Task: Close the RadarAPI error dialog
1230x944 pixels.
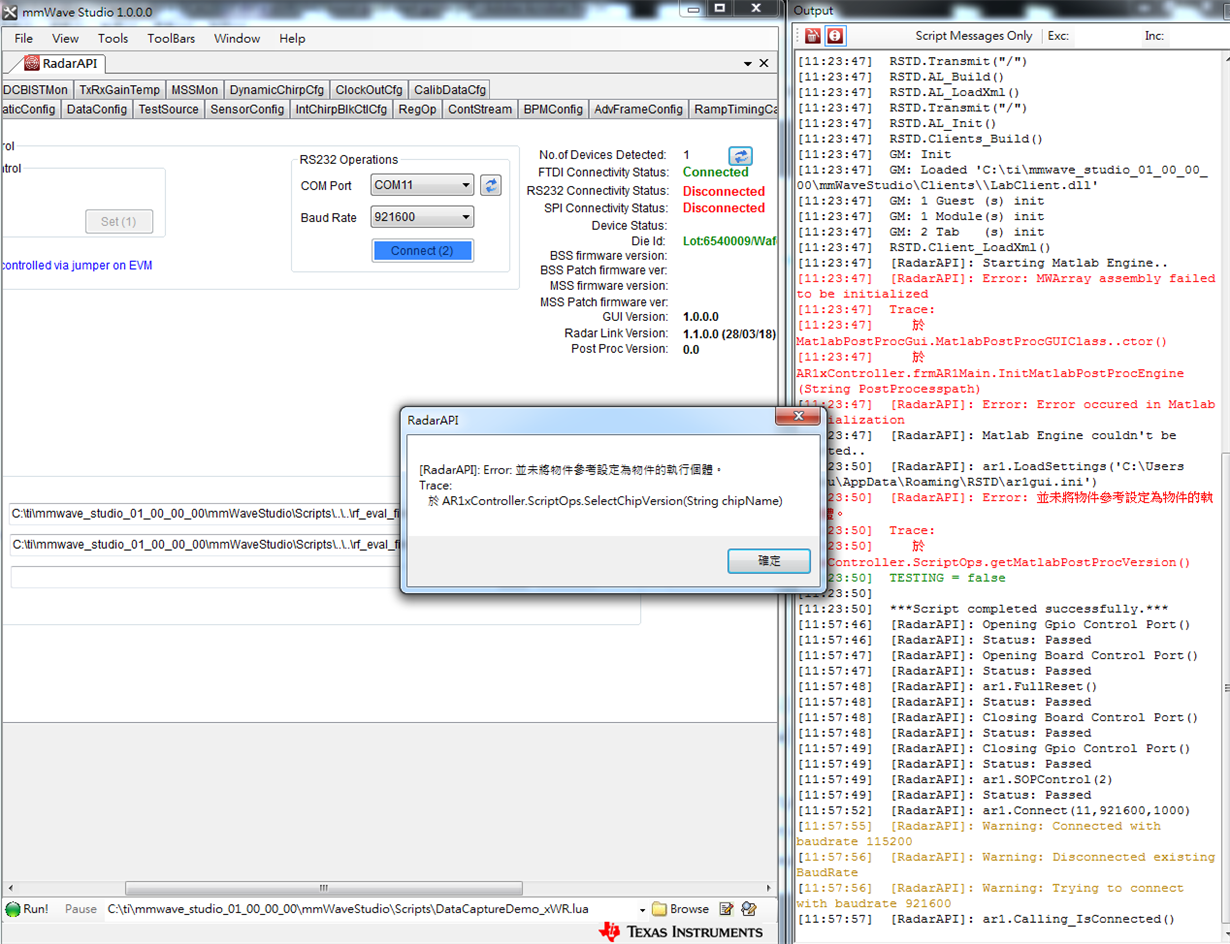Action: (x=798, y=417)
